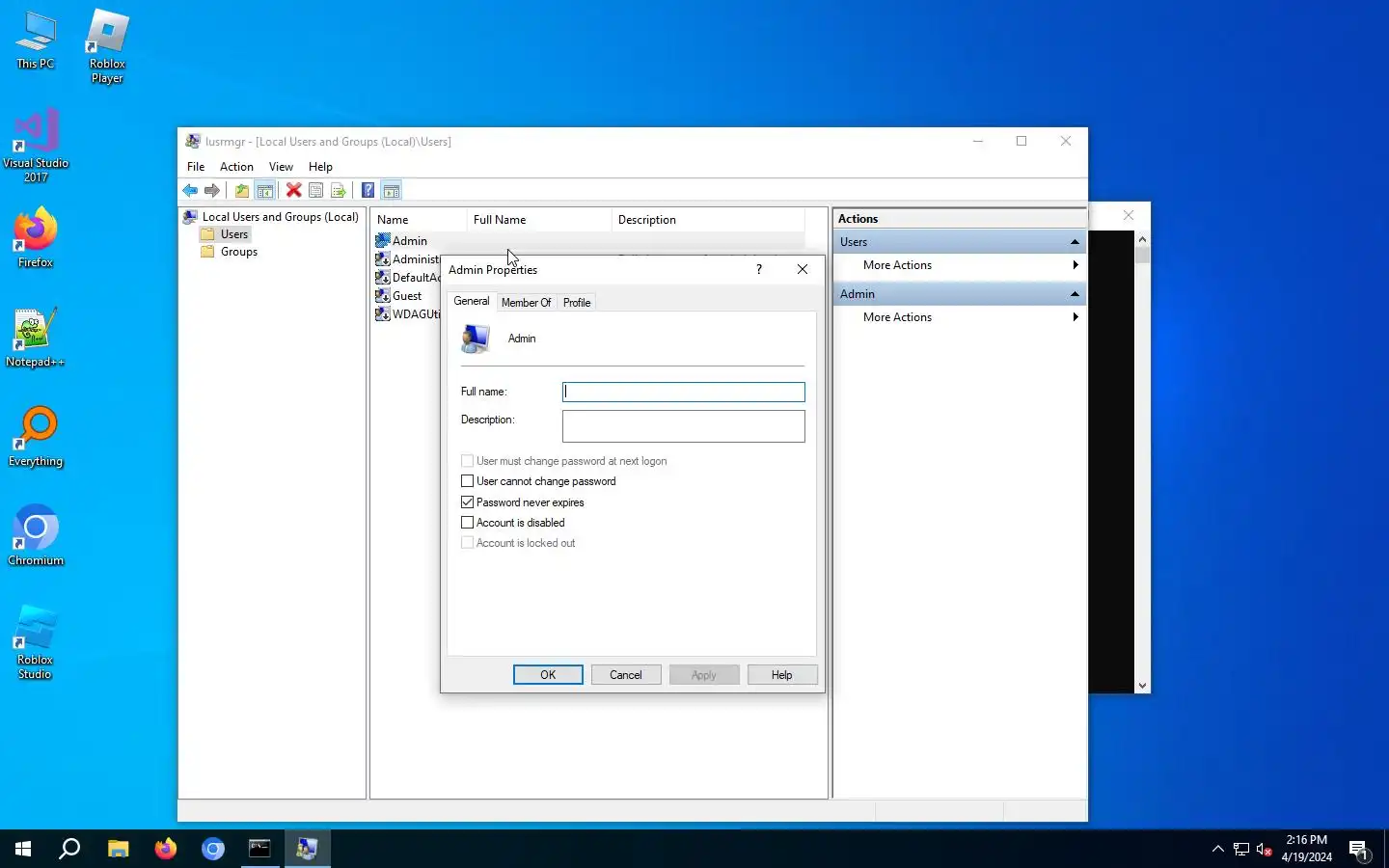
Task: Click the background window scrollbar down arrow
Action: [1142, 686]
